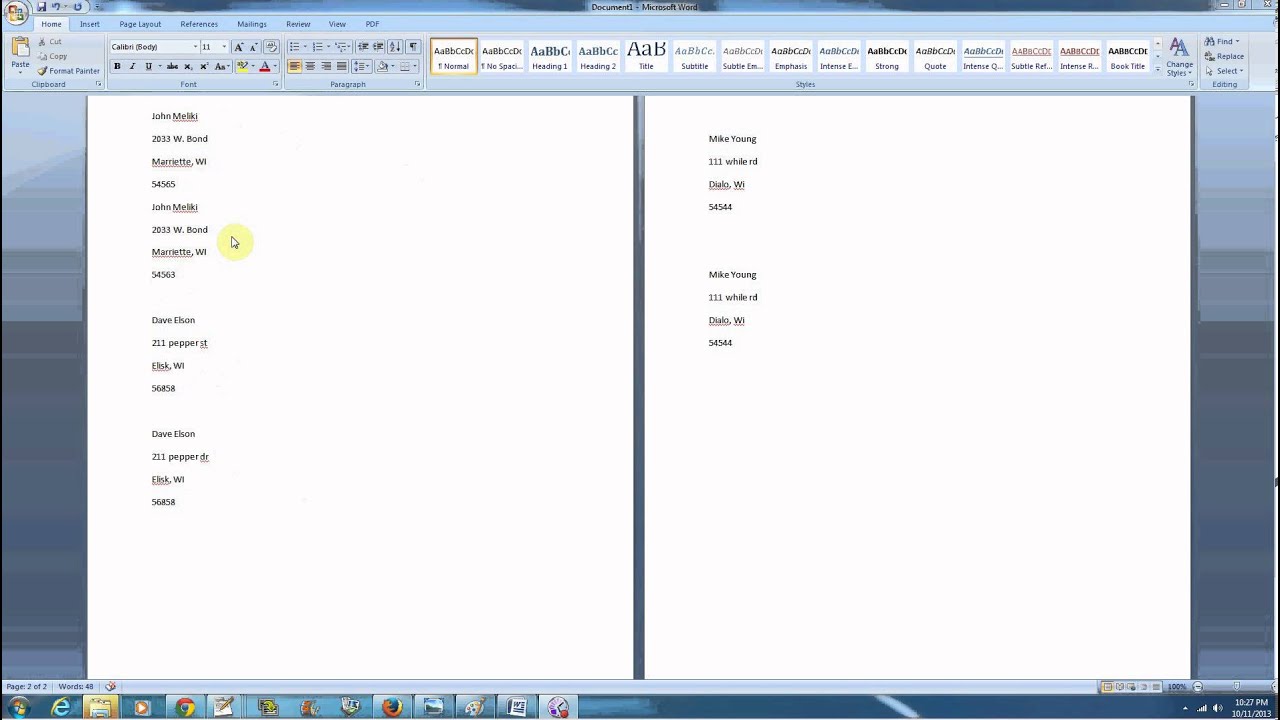Toggle bulleted list
The image size is (1280, 720).
[294, 47]
